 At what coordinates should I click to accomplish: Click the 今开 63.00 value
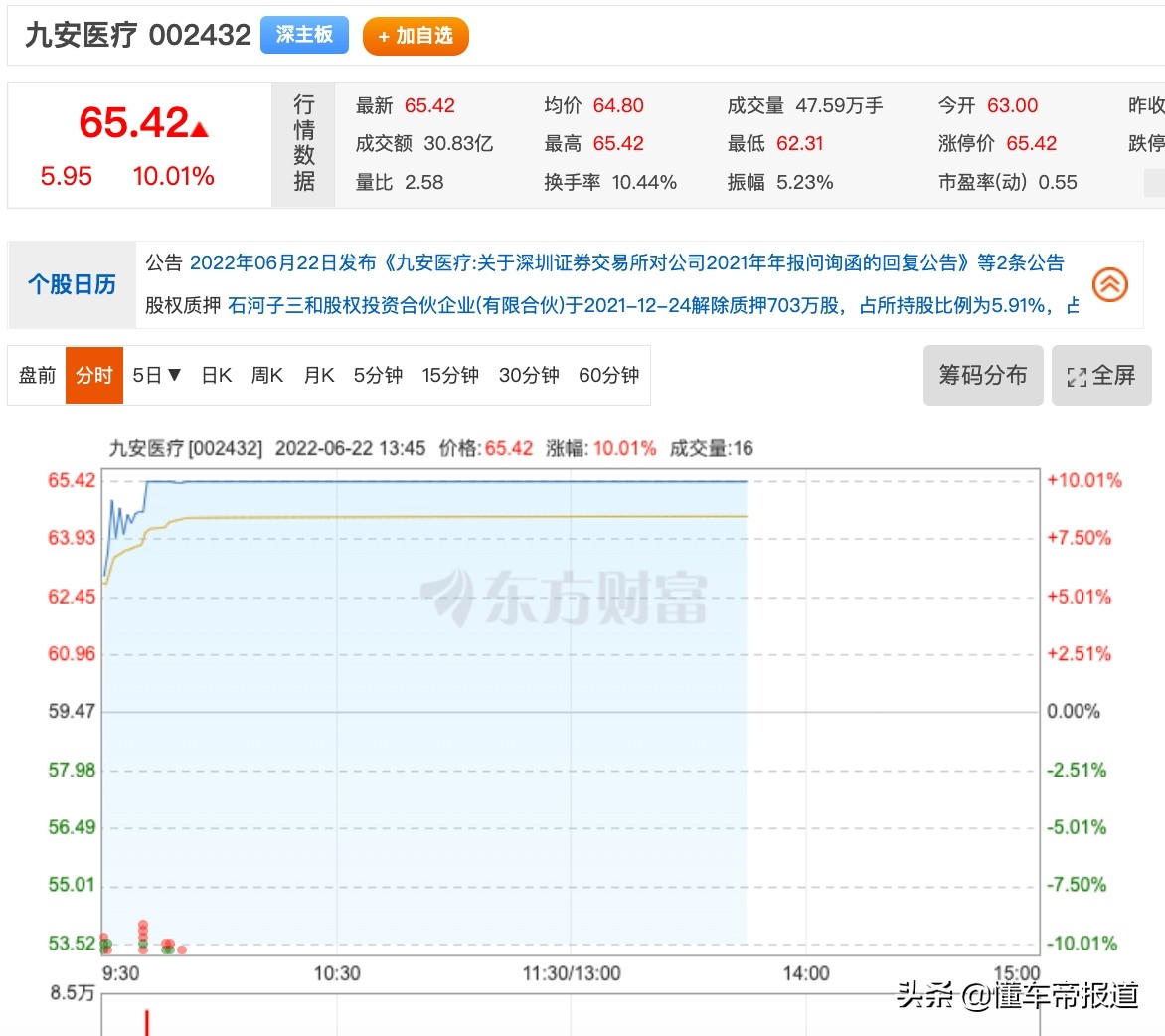(x=1012, y=105)
